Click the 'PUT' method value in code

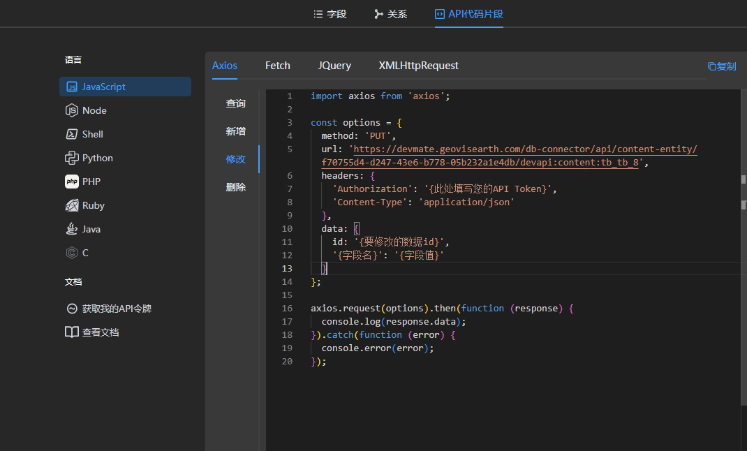point(380,136)
